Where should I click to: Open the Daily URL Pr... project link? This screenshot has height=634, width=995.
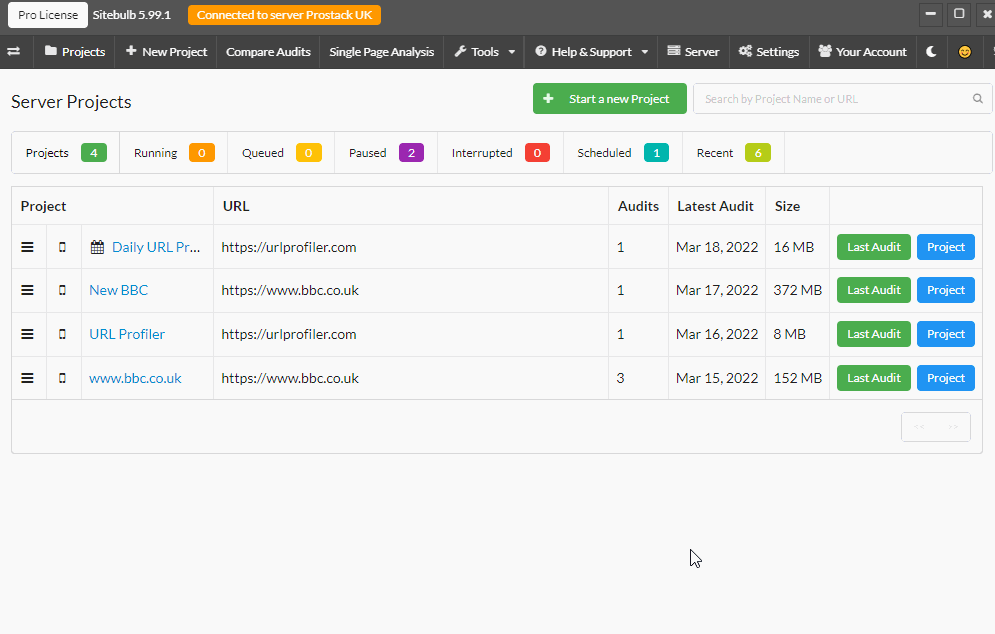pos(156,247)
